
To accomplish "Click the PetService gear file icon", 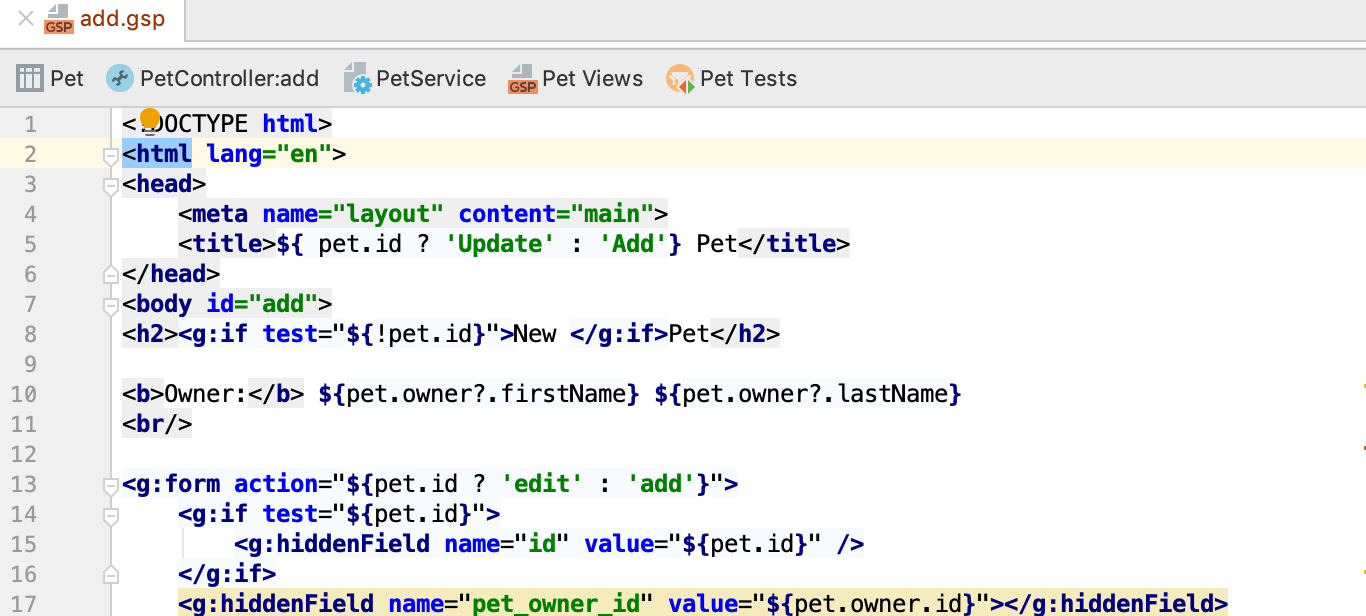I will 357,78.
